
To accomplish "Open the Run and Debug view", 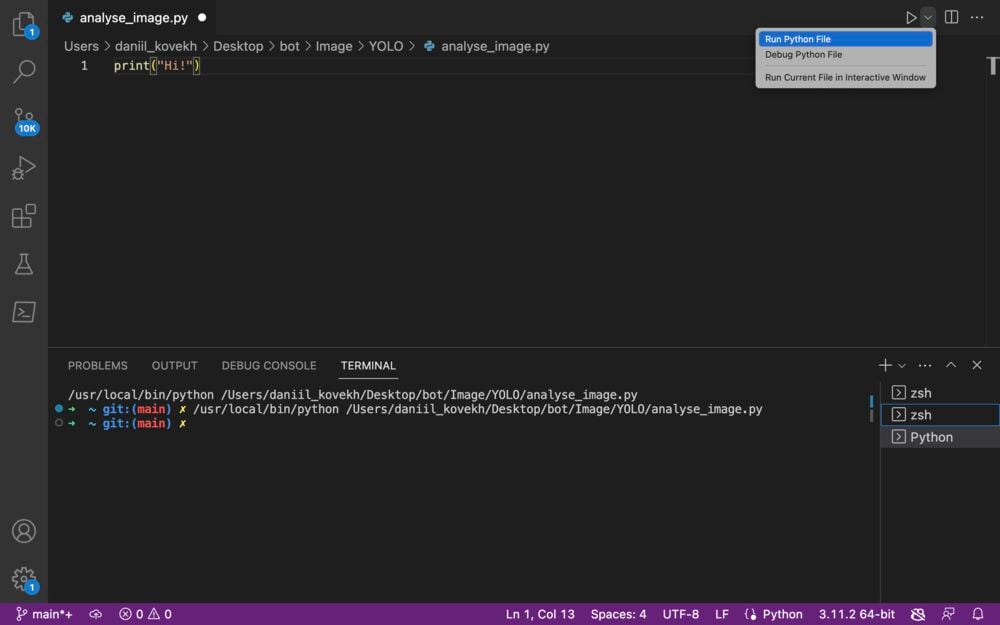I will pyautogui.click(x=24, y=167).
